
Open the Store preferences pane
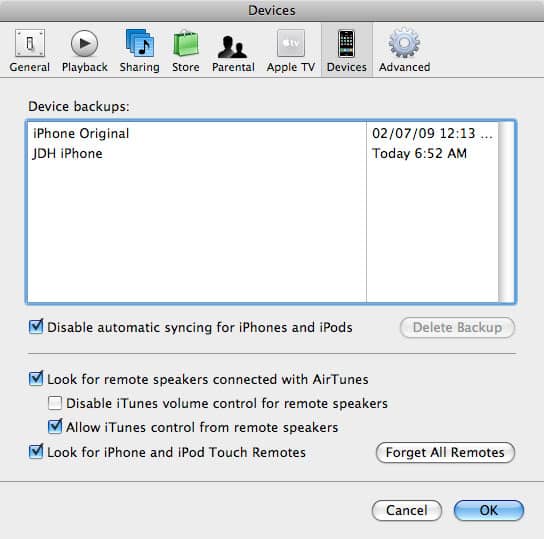coord(186,51)
